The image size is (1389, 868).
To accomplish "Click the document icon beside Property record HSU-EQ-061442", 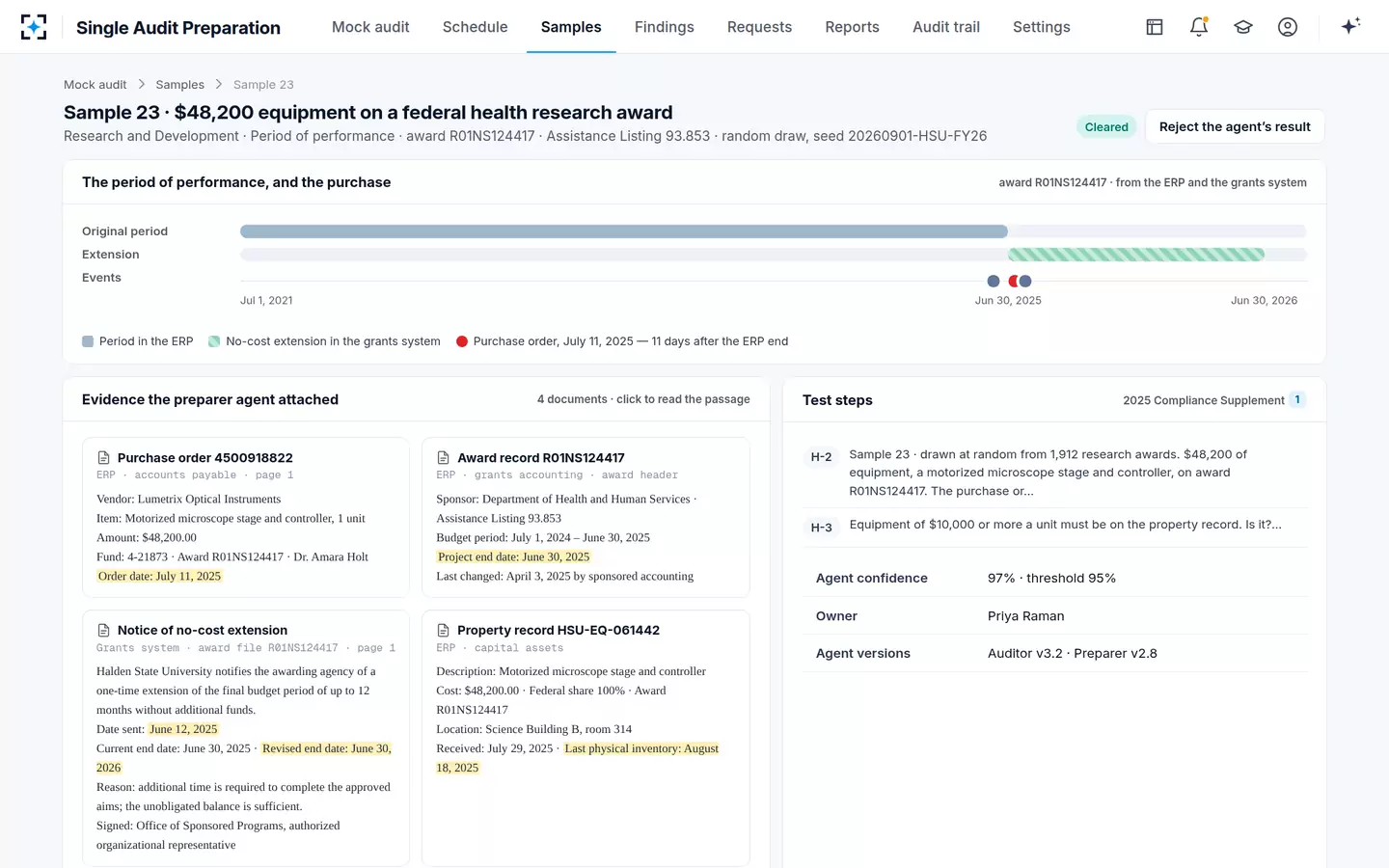I will click(444, 631).
